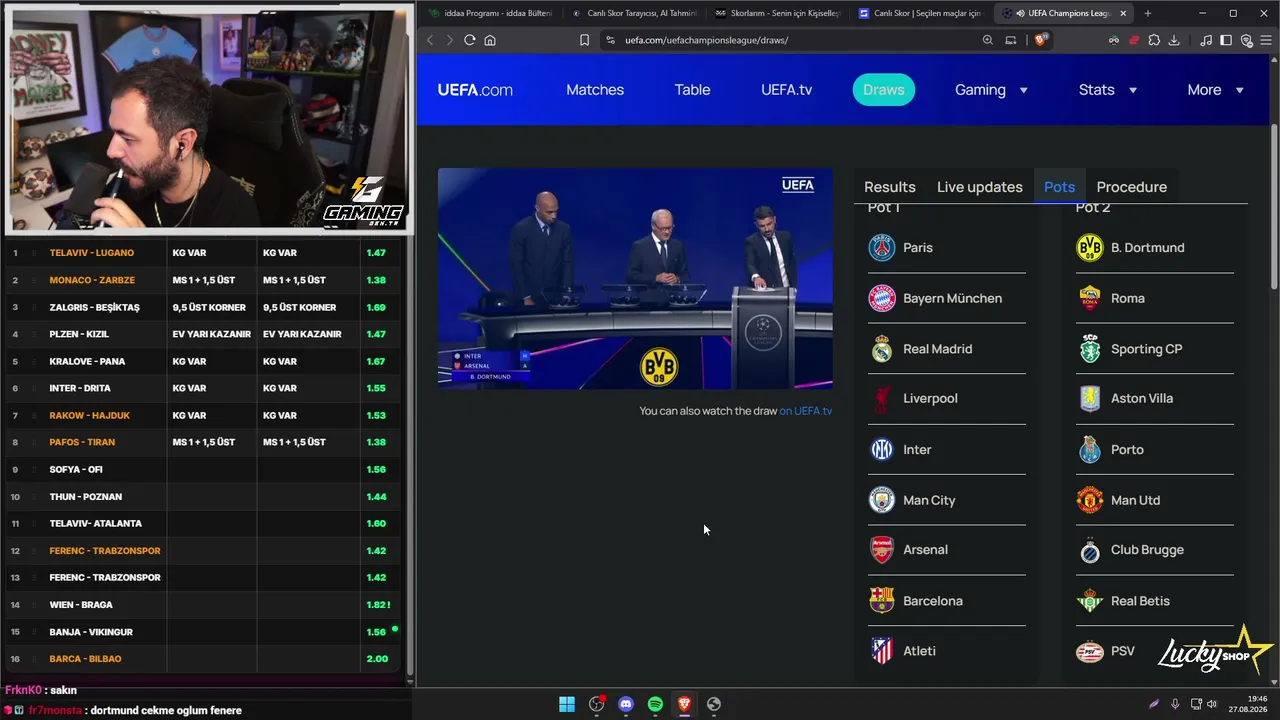Toggle the browser sidebar panel icon

click(x=1226, y=40)
